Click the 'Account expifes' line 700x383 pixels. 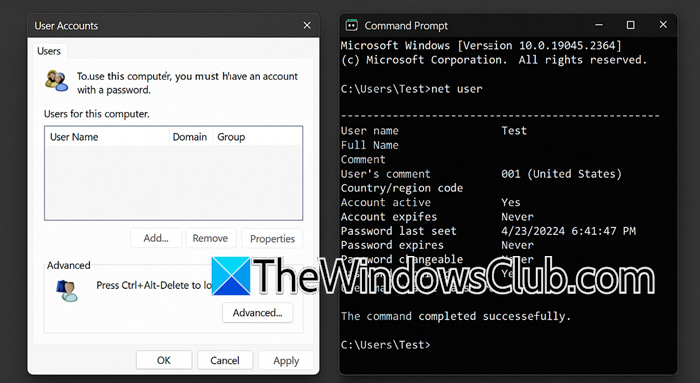click(389, 216)
